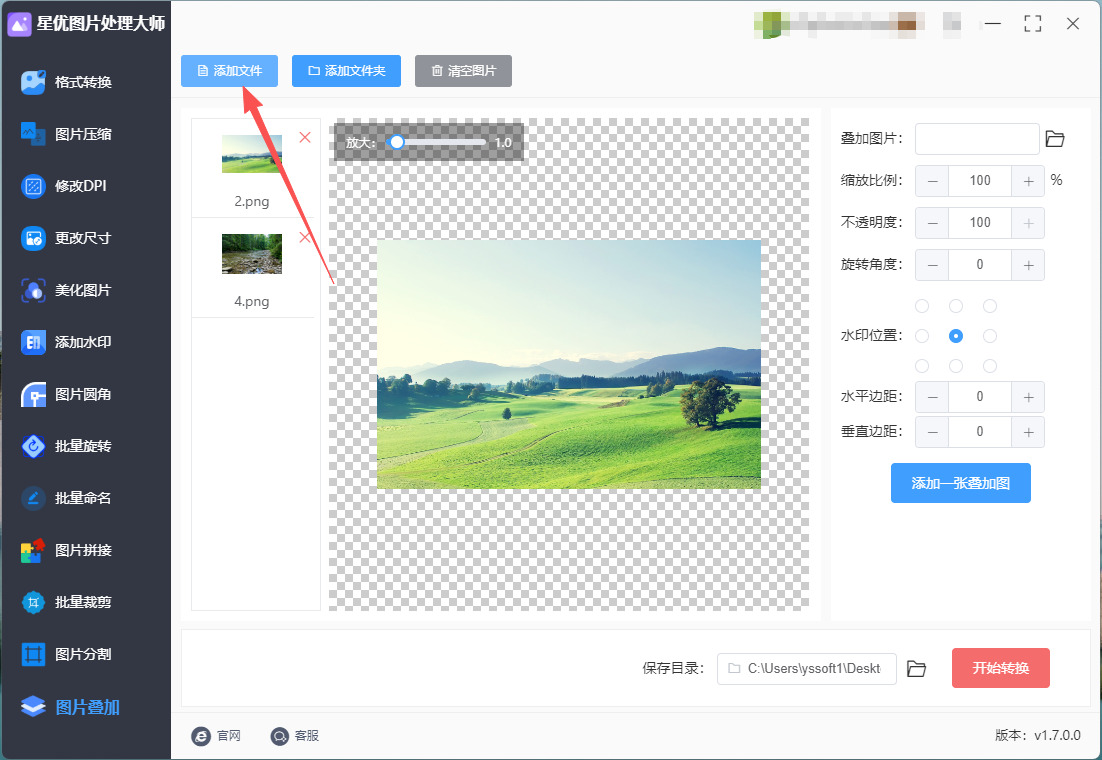The image size is (1102, 760).
Task: Decrease 缩放比例 scale with minus
Action: pos(932,181)
